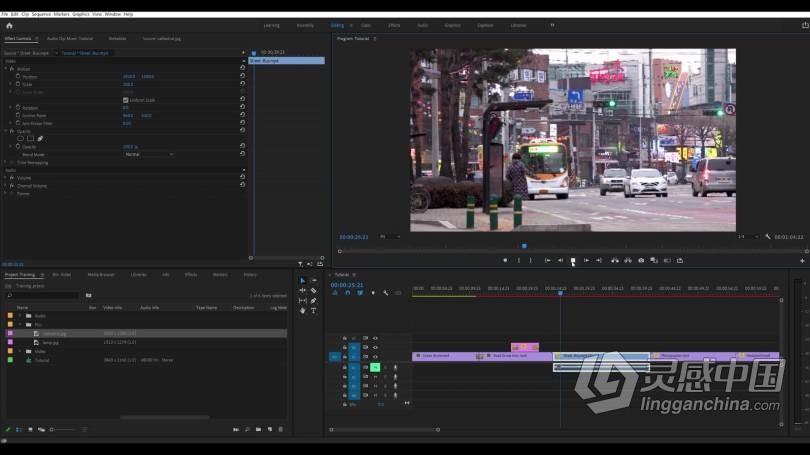Toggle the Uniform Scale checkbox
The image size is (810, 455).
pyautogui.click(x=126, y=100)
